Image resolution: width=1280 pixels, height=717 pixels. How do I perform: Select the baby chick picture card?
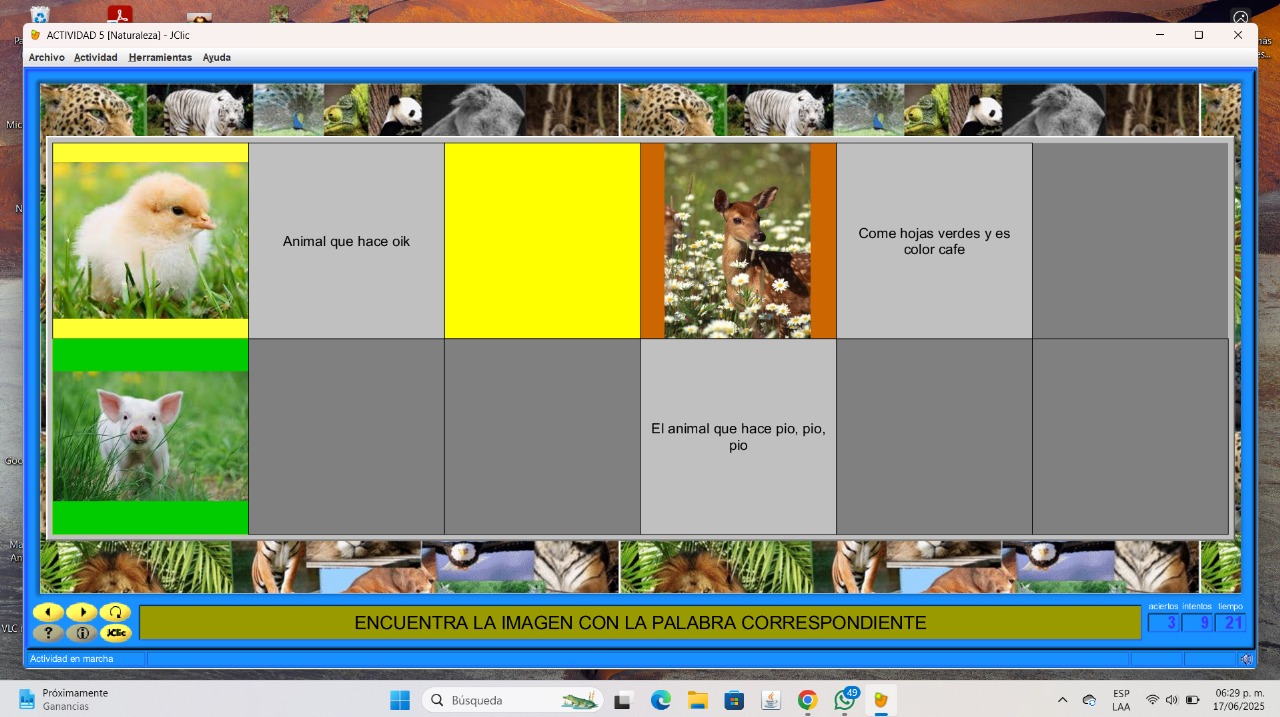coord(150,241)
